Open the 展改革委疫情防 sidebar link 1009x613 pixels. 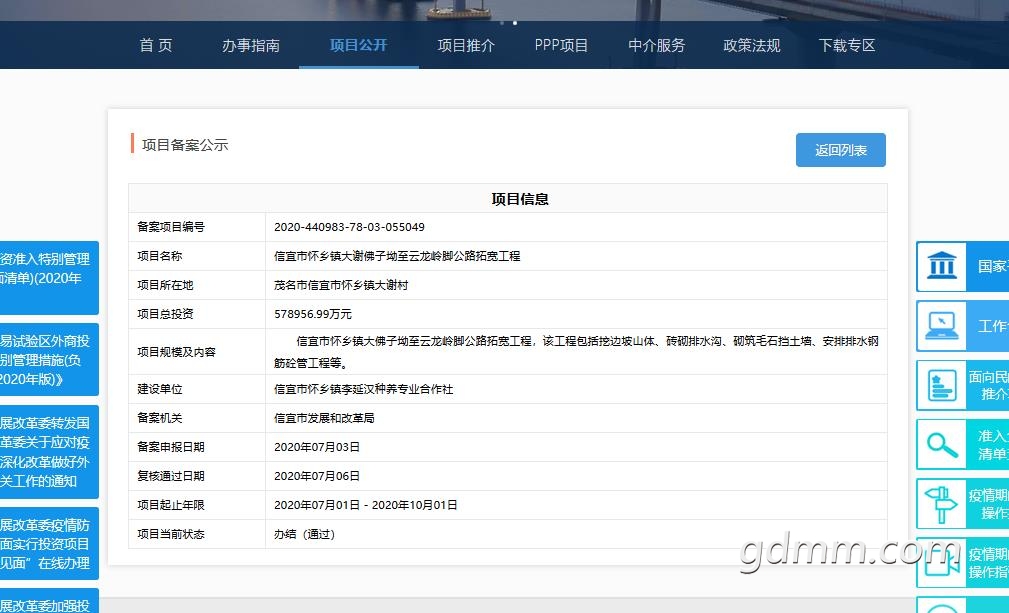click(49, 544)
